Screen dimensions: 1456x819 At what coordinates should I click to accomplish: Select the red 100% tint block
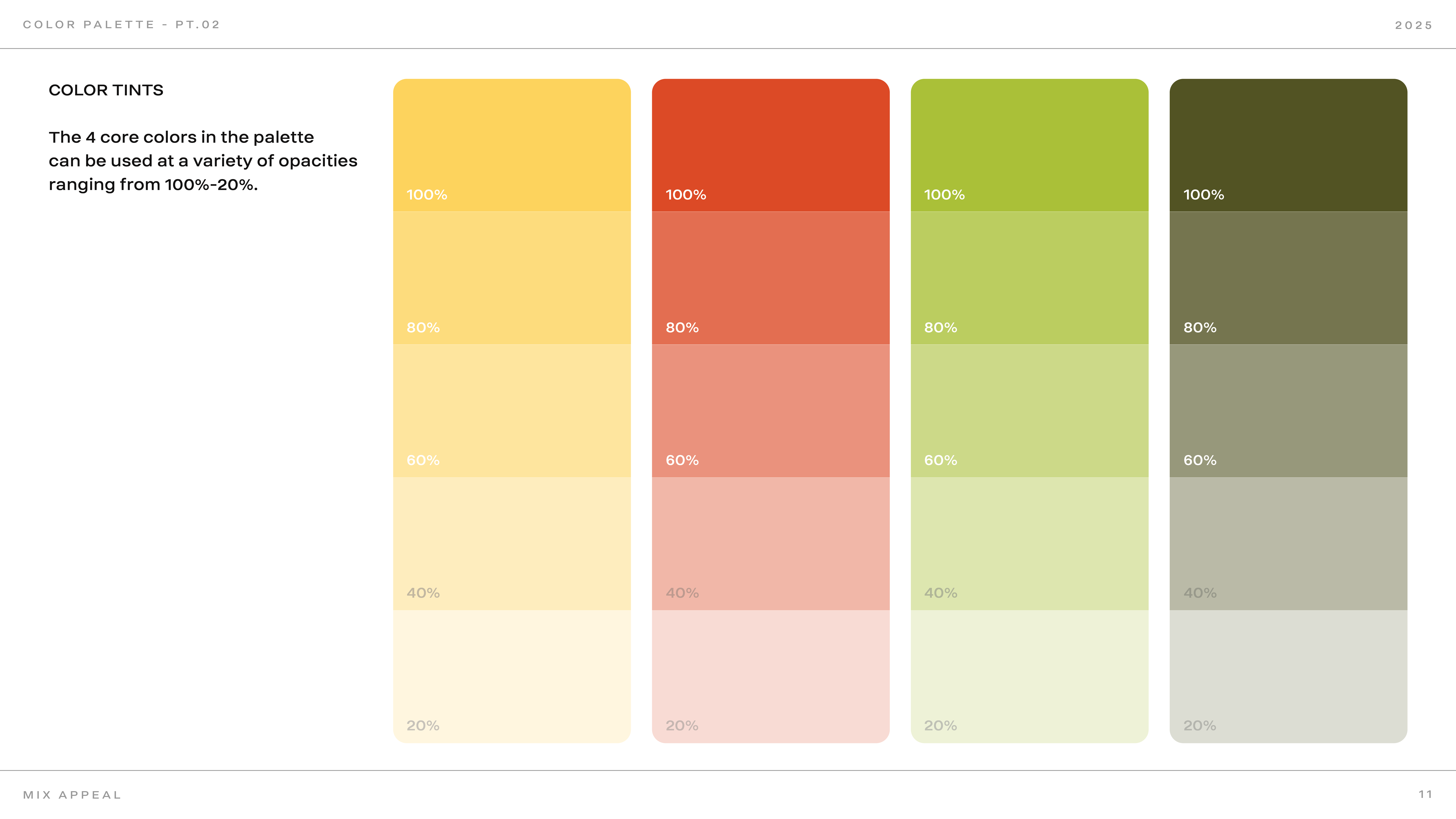tap(770, 145)
